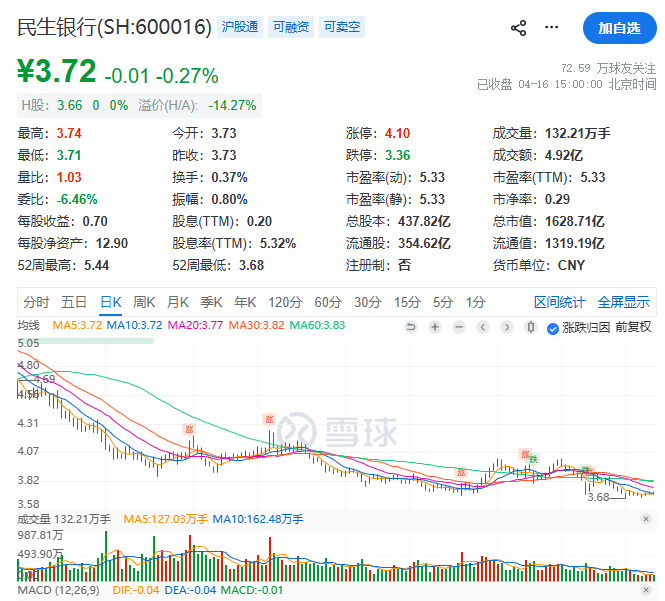This screenshot has height=601, width=665.
Task: Zoom out chart with minus icon
Action: 459,327
